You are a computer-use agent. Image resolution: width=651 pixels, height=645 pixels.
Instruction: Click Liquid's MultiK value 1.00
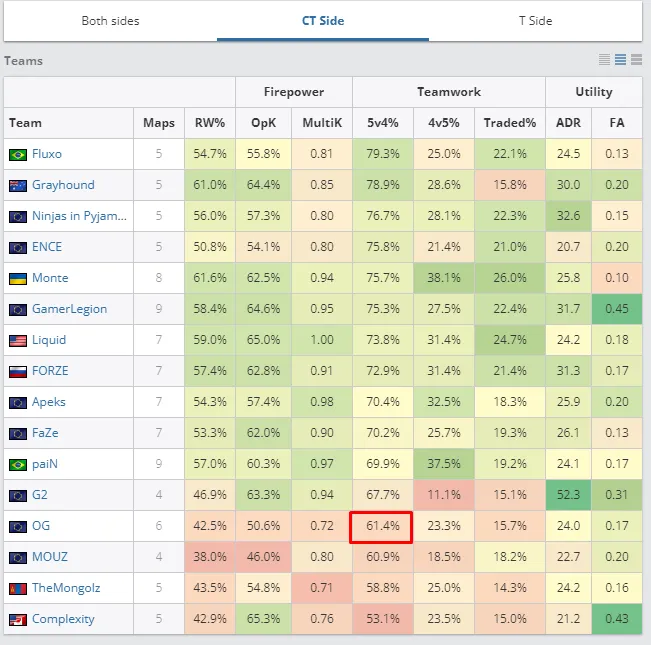tap(322, 340)
